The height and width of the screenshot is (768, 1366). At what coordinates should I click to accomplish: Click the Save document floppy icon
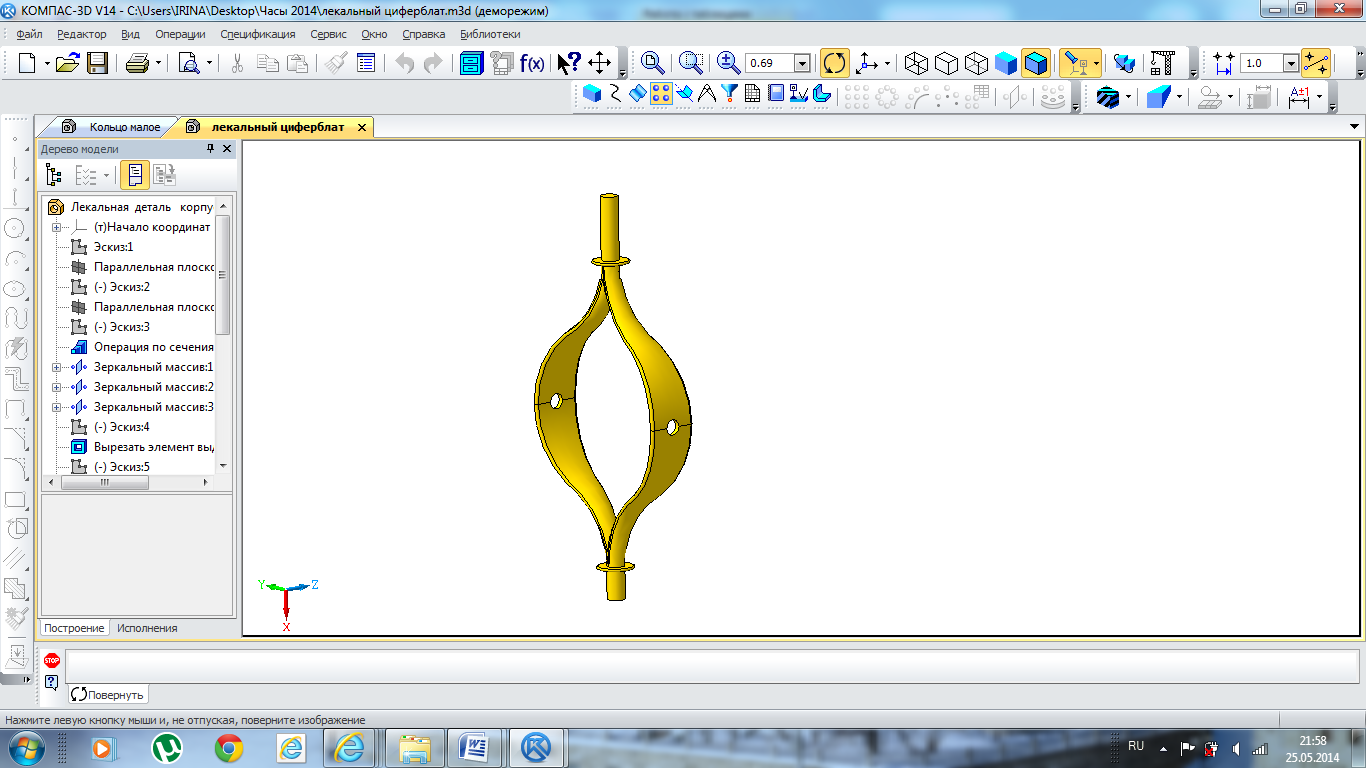[x=98, y=63]
